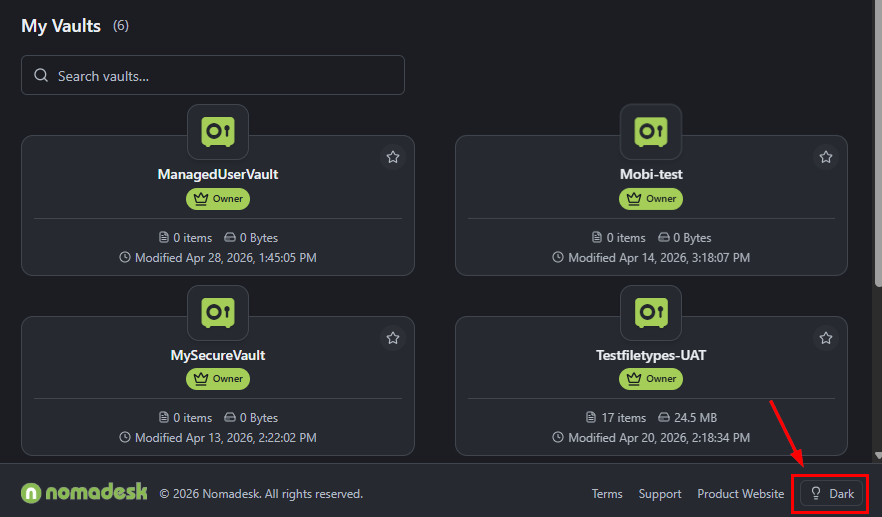Image resolution: width=882 pixels, height=517 pixels.
Task: Click the Owner badge on MySecureVault
Action: click(217, 380)
